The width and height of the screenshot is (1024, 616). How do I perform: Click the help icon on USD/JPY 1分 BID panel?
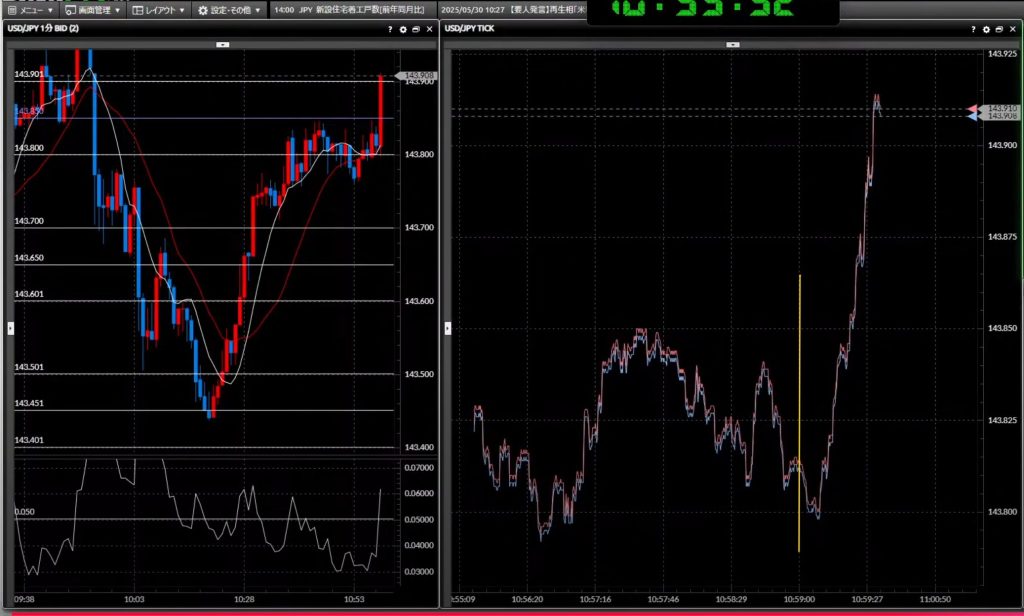click(x=390, y=29)
